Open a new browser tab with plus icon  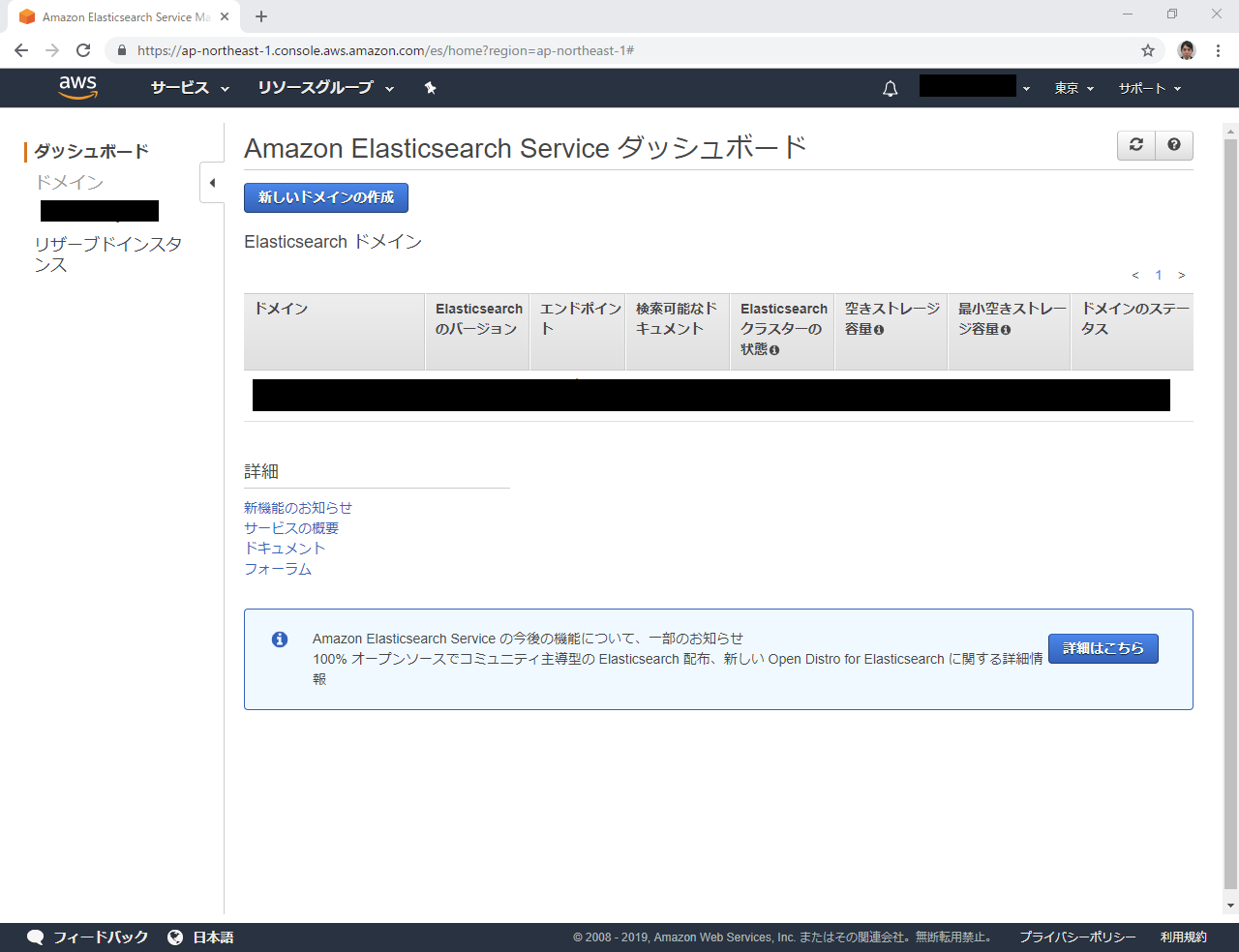coord(261,16)
